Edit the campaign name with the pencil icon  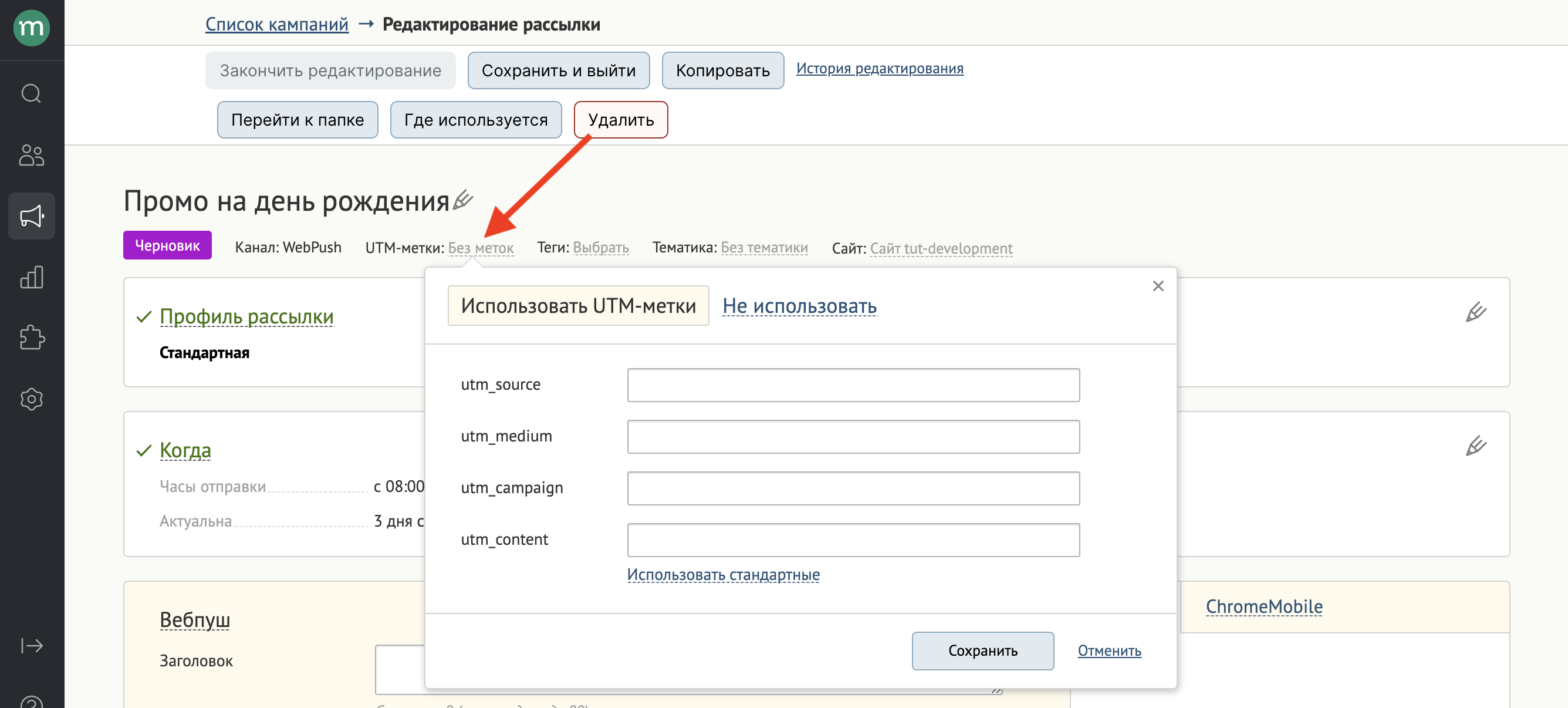(x=463, y=199)
